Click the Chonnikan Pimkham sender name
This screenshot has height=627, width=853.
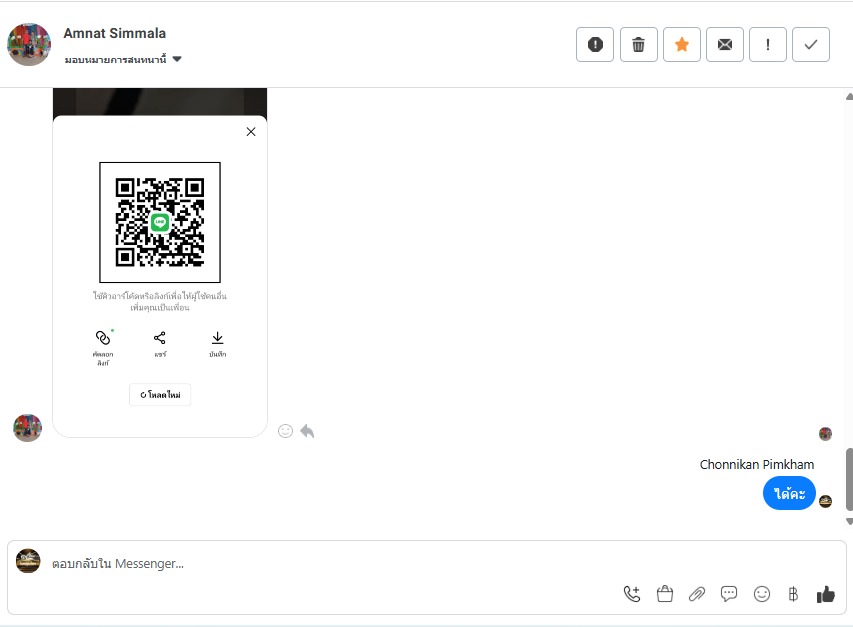(x=757, y=464)
